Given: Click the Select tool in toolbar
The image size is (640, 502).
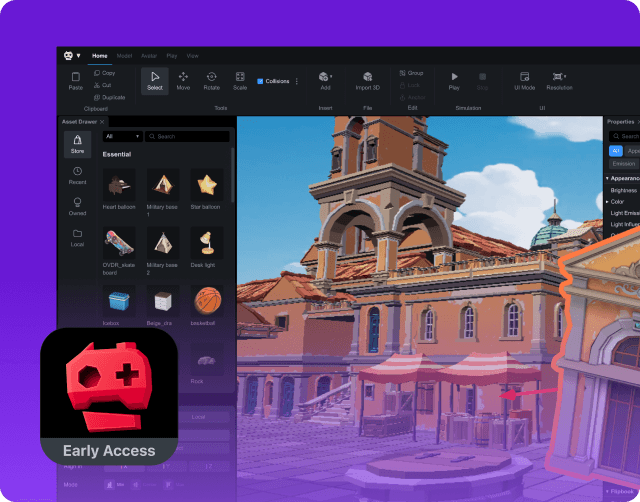Looking at the screenshot, I should [154, 80].
